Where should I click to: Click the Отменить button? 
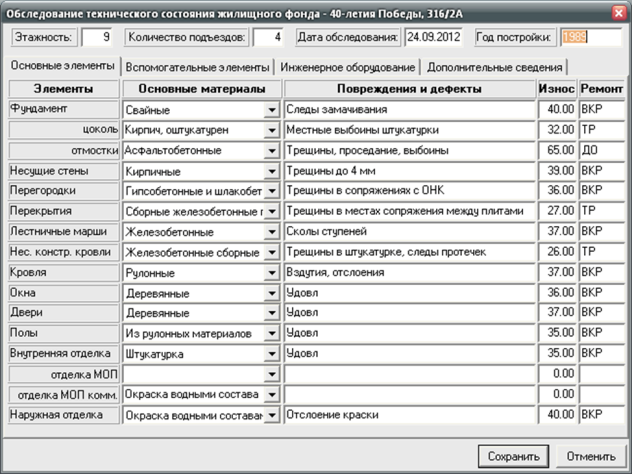click(x=591, y=456)
